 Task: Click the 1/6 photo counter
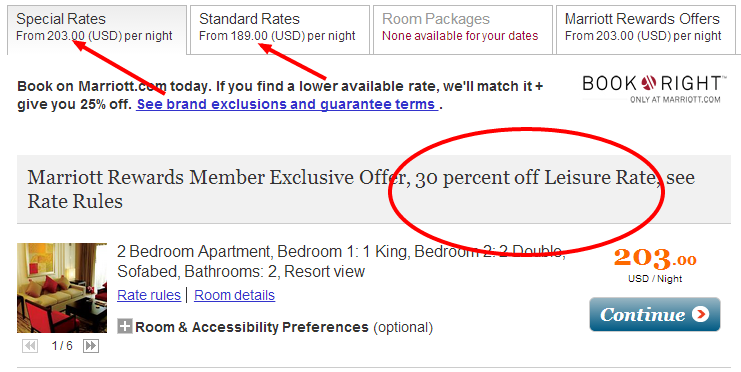pos(62,346)
